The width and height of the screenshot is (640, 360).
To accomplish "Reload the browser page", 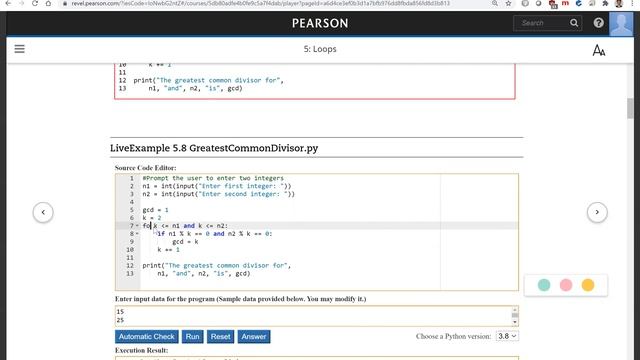I will point(35,3).
